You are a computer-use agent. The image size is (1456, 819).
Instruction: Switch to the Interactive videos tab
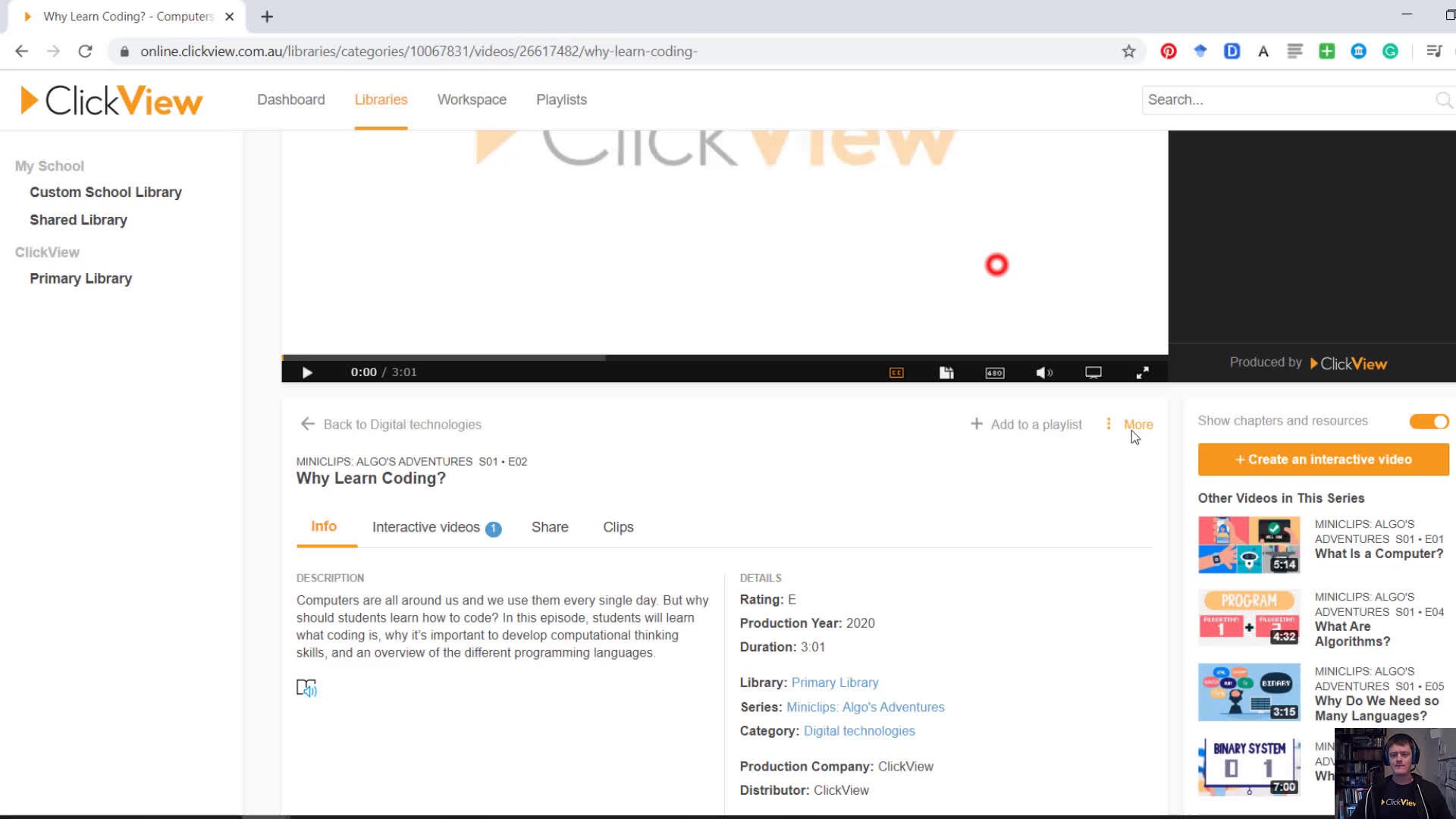coord(426,527)
